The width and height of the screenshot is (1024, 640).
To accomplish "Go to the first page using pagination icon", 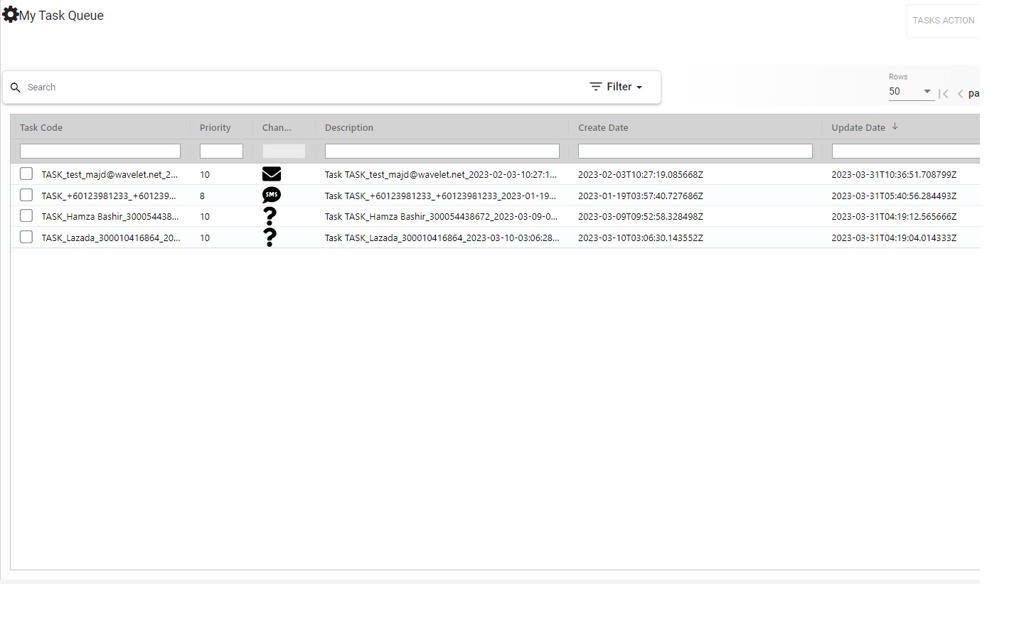I will tap(943, 94).
